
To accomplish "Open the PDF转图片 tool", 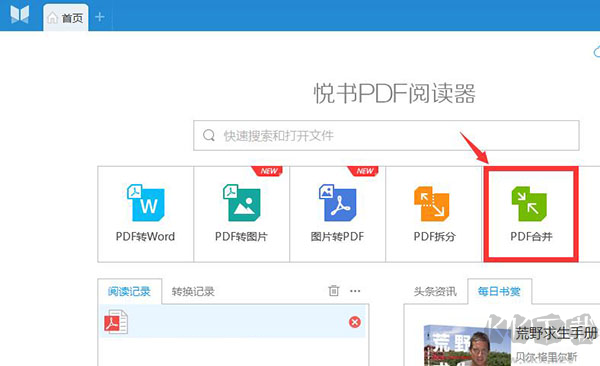I will click(x=241, y=214).
